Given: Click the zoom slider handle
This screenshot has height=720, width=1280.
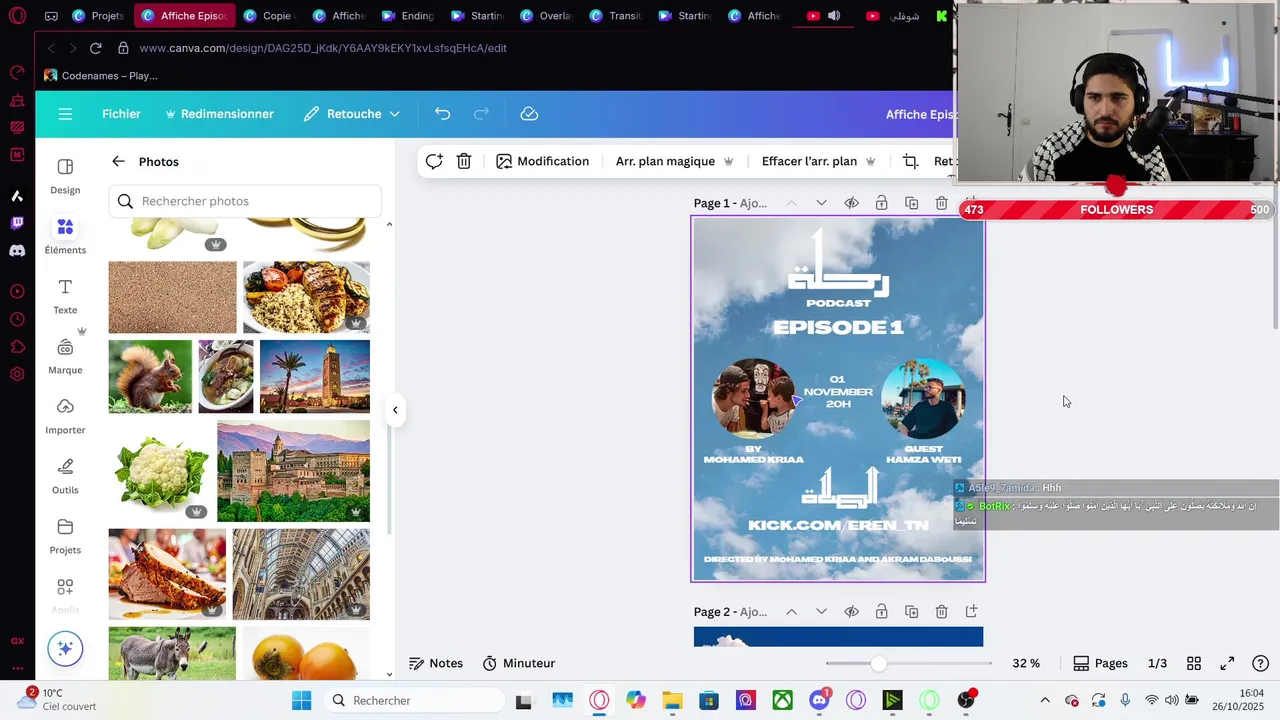Looking at the screenshot, I should 878,663.
